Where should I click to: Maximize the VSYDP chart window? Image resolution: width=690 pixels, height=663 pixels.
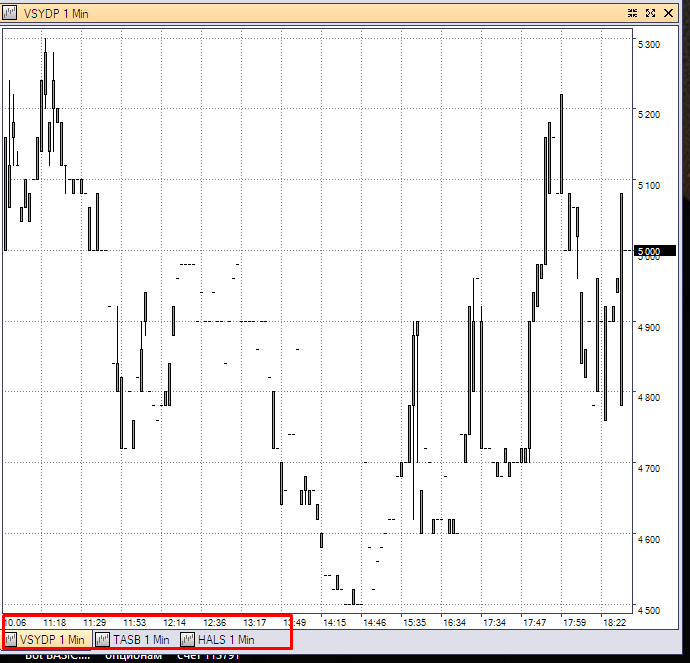[650, 13]
